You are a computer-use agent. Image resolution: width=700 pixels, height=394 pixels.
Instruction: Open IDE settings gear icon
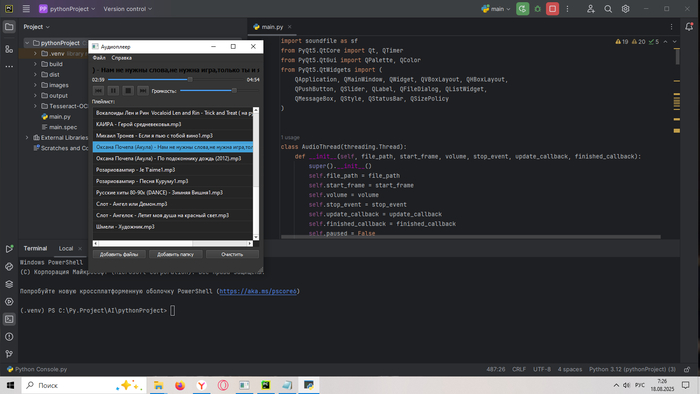click(625, 9)
